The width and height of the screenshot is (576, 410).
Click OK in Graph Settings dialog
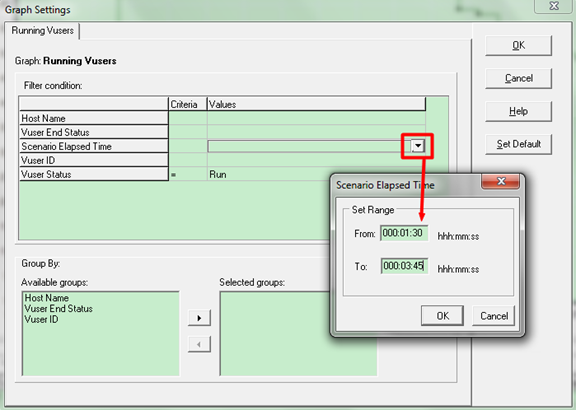click(518, 46)
